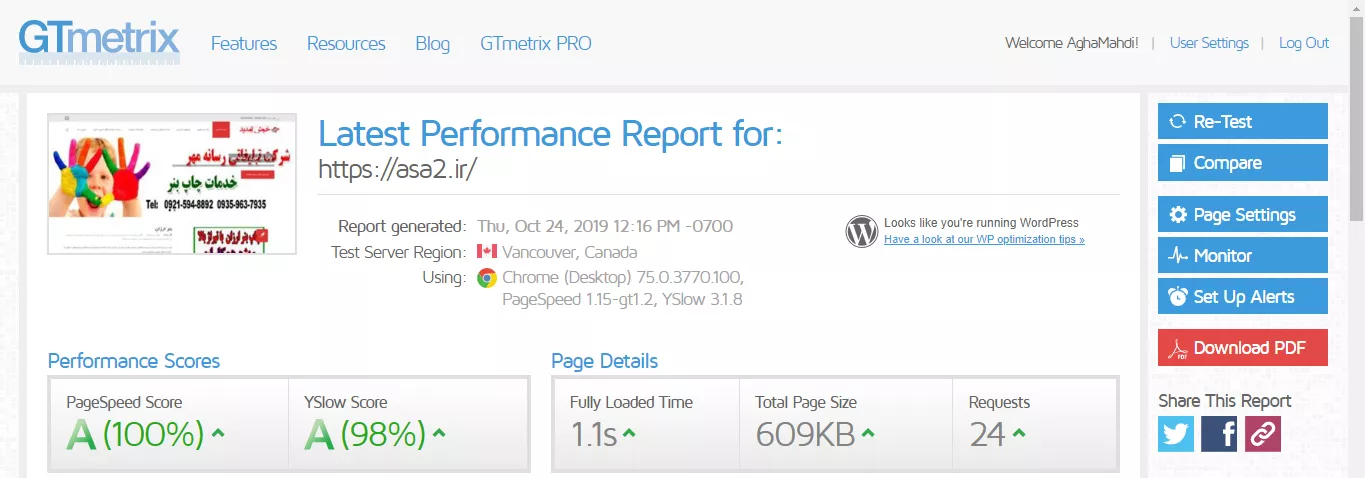Click the Vancouver, Canada region text
1366x478 pixels.
[x=570, y=252]
